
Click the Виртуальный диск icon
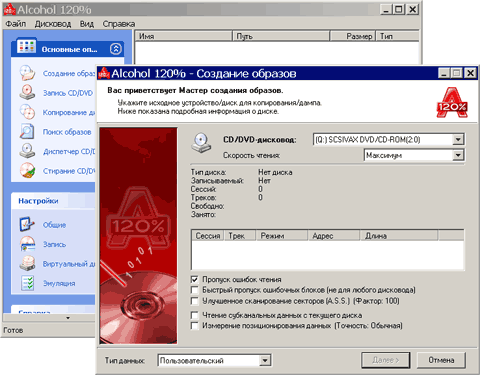click(x=27, y=263)
